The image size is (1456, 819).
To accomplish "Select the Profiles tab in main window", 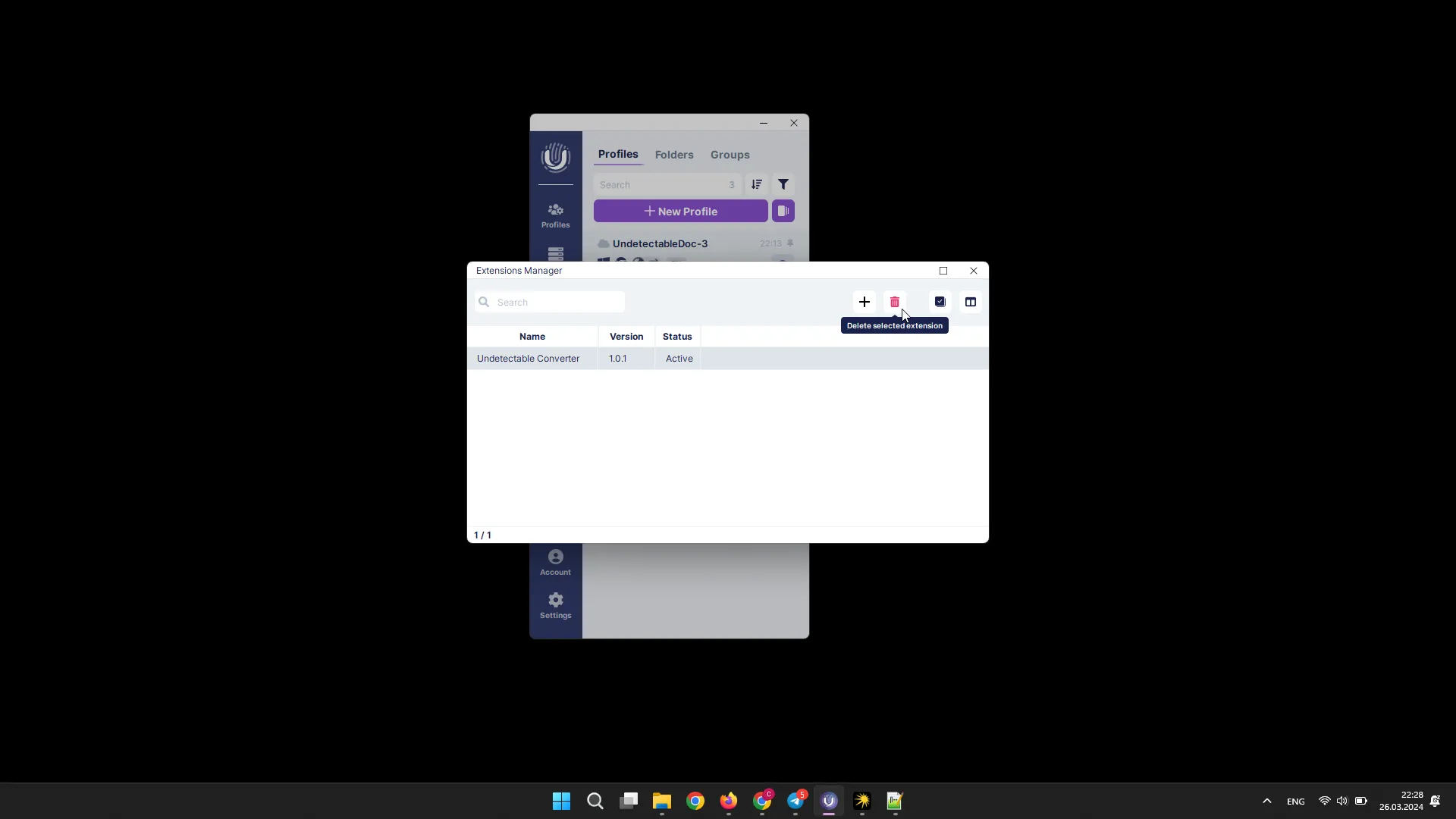I will [618, 154].
